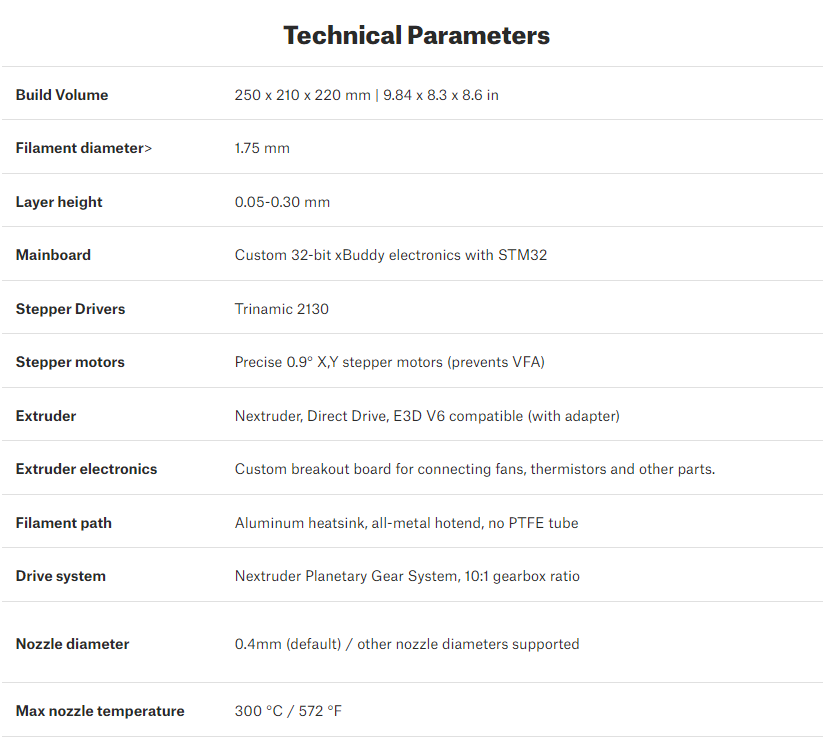Select the Drive system label
823x742 pixels.
(x=60, y=576)
